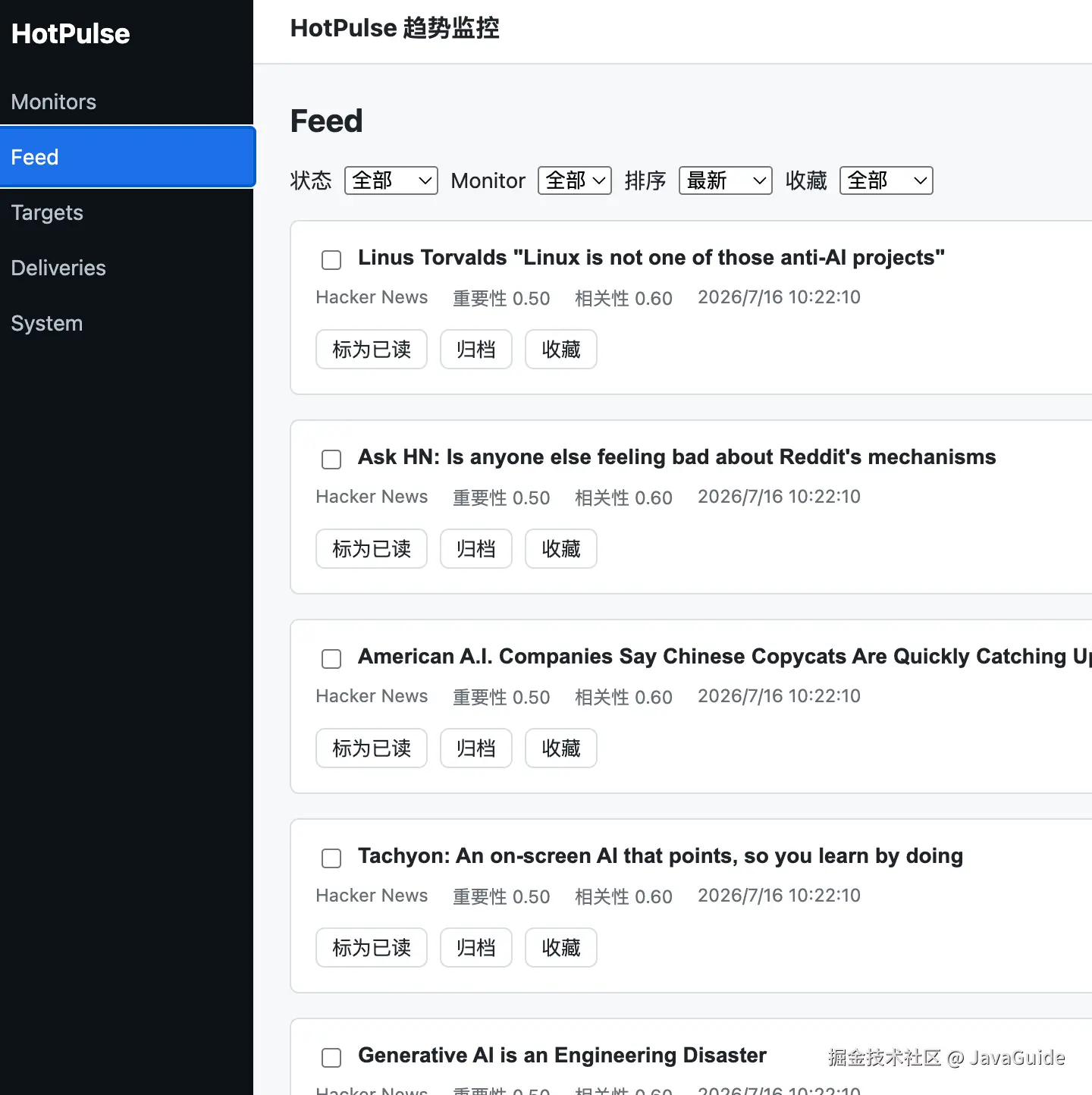Image resolution: width=1092 pixels, height=1095 pixels.
Task: Click Hacker News source under Ask HN
Action: [372, 497]
